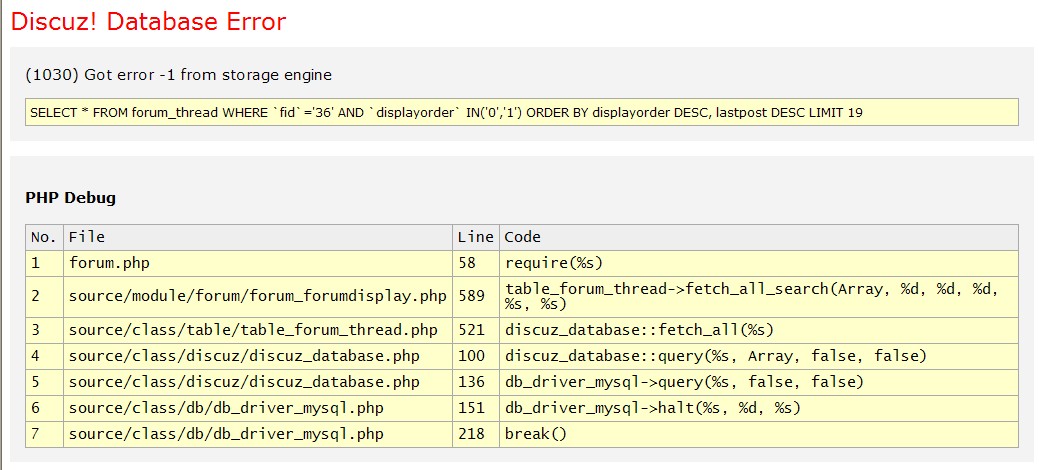Viewport: 1045px width, 470px height.
Task: Click line number 136
Action: click(x=476, y=382)
